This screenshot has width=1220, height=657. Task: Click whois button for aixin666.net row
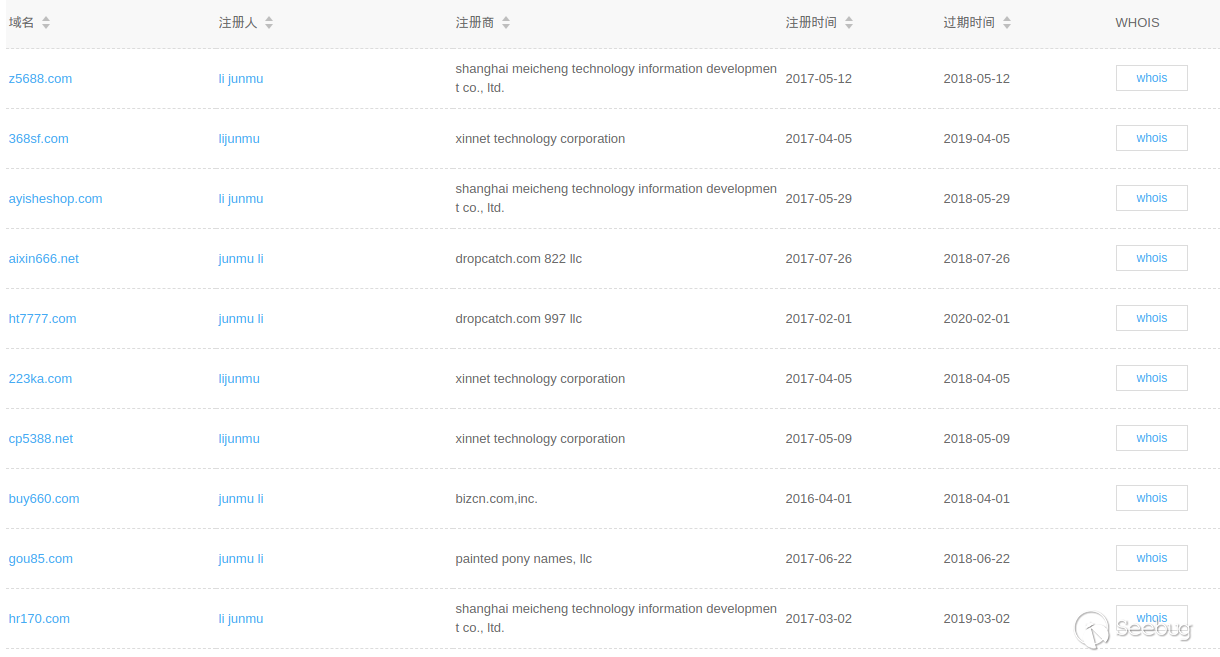pyautogui.click(x=1151, y=258)
